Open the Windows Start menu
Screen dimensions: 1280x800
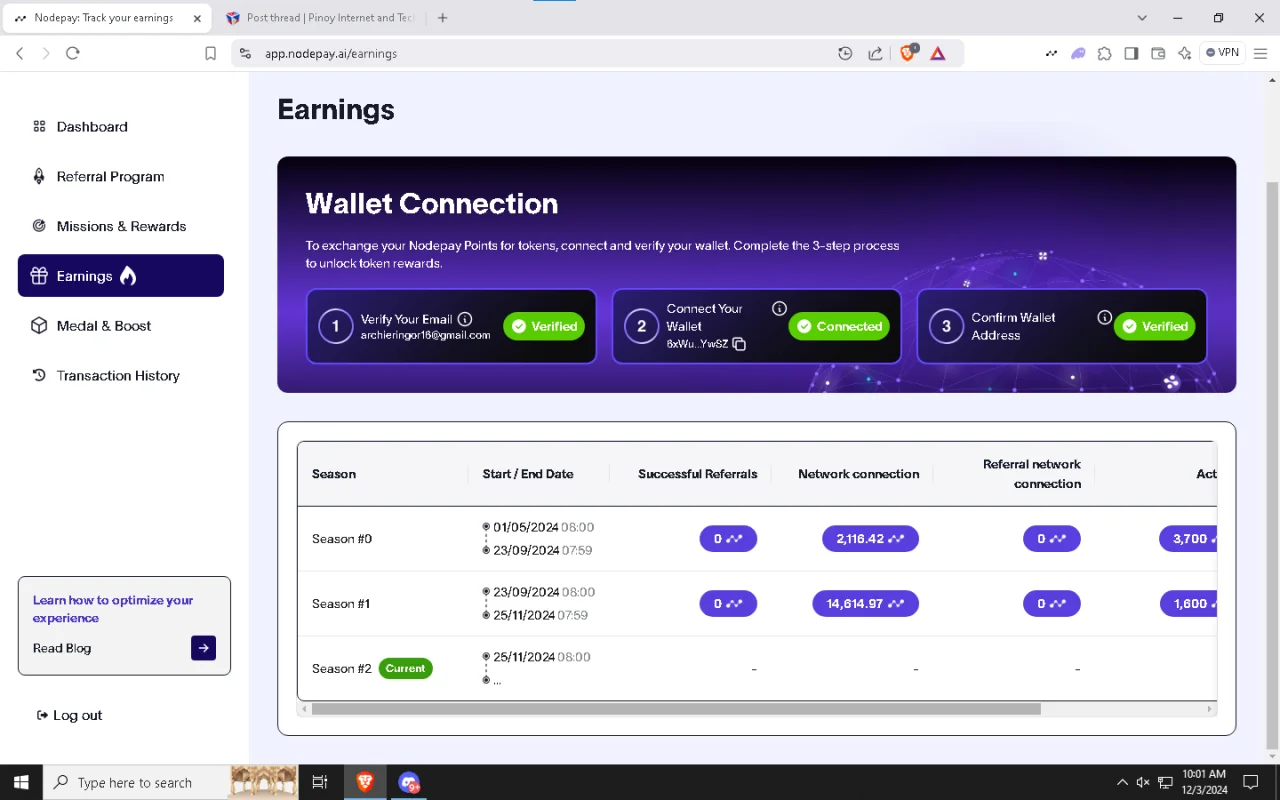[20, 782]
